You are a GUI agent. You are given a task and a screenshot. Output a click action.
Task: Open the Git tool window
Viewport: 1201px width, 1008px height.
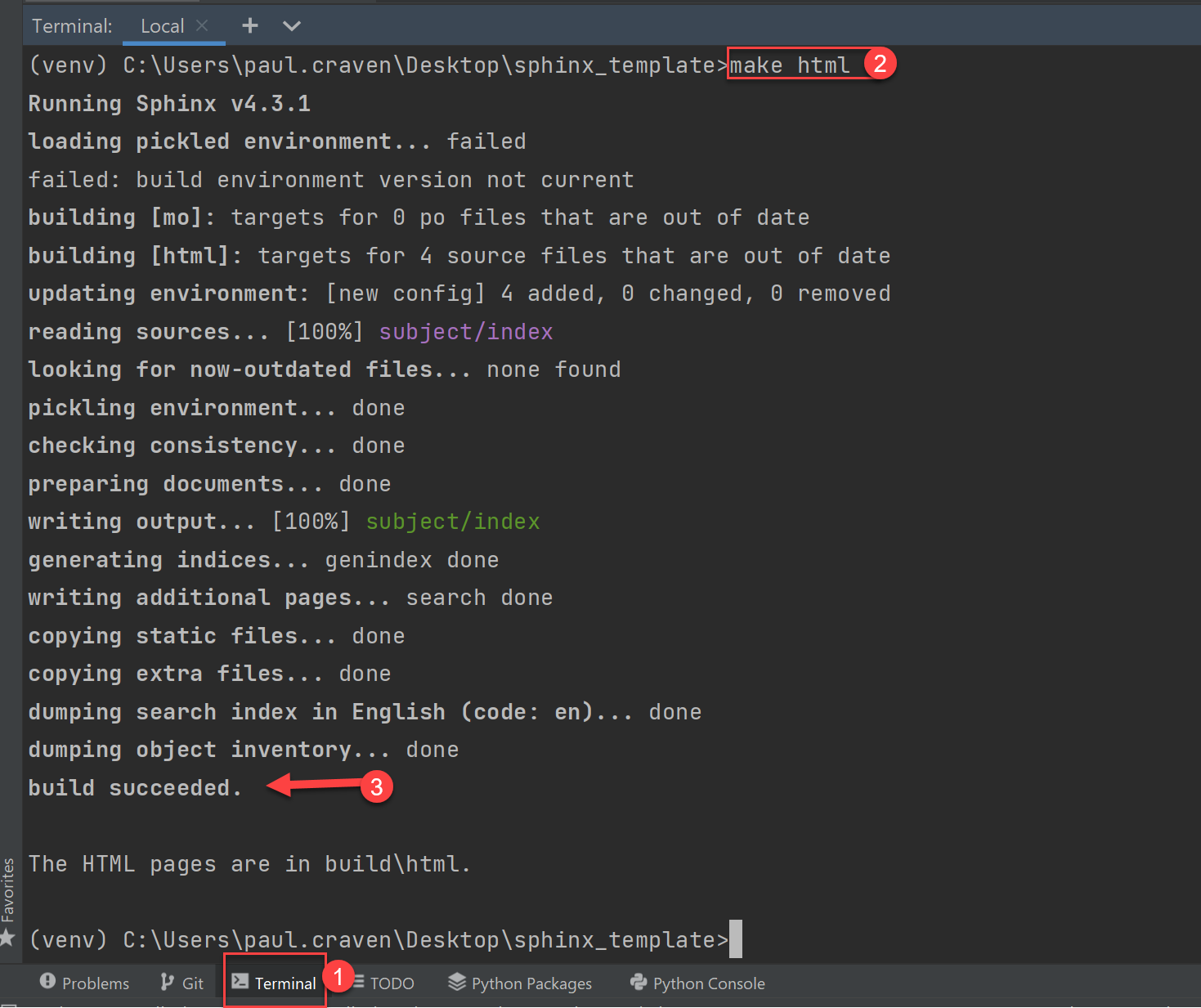(x=181, y=983)
